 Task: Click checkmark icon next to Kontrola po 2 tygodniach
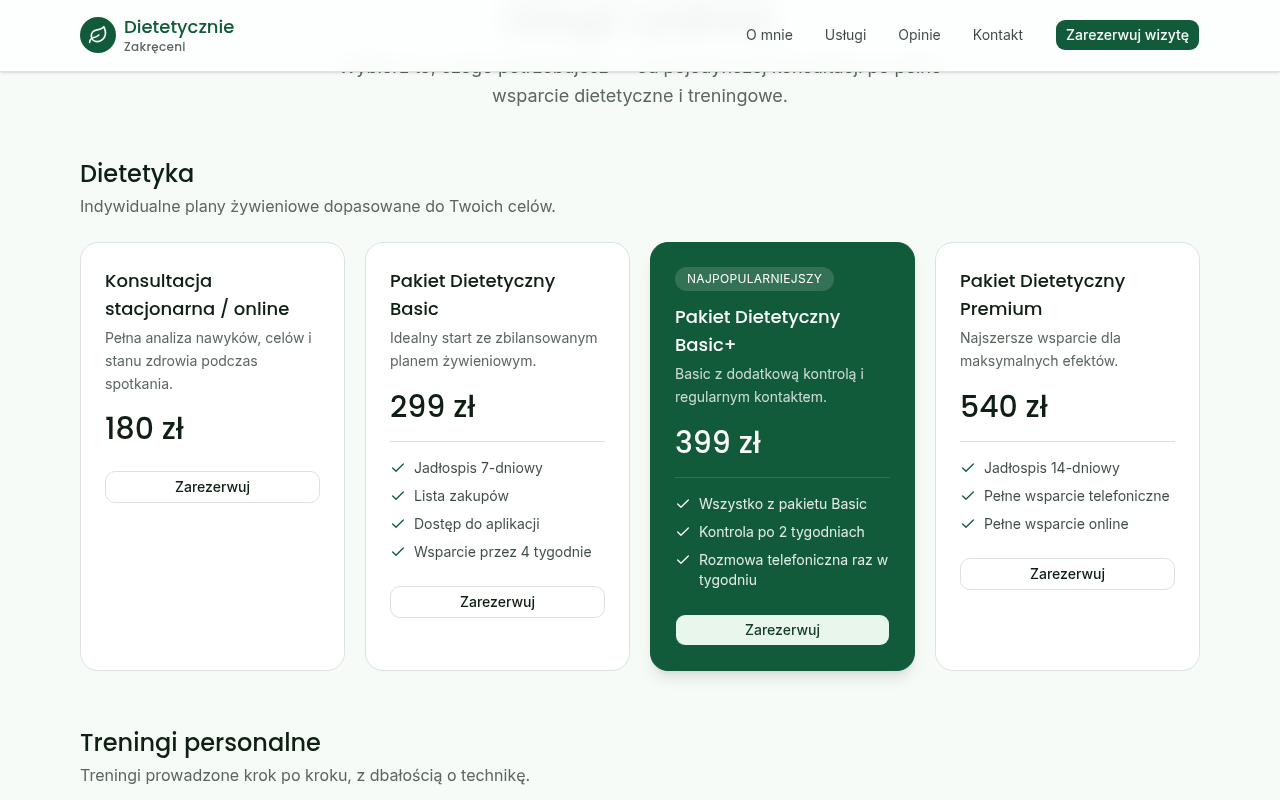pos(683,532)
